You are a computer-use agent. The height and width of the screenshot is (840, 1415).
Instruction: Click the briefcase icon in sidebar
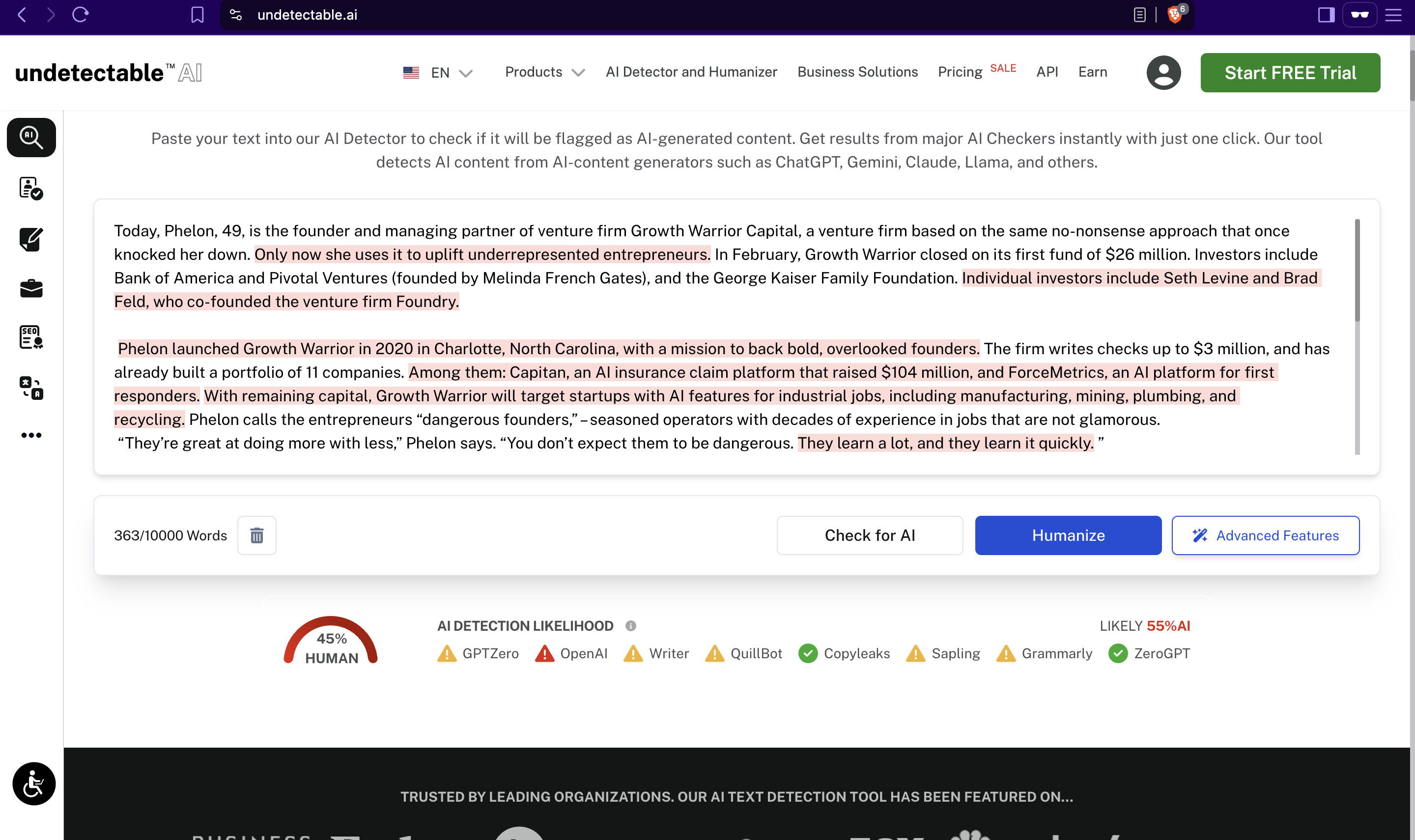pos(31,289)
